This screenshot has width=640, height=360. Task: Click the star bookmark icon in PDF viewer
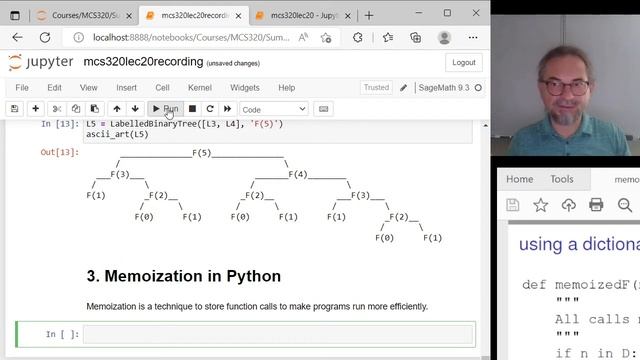[540, 204]
